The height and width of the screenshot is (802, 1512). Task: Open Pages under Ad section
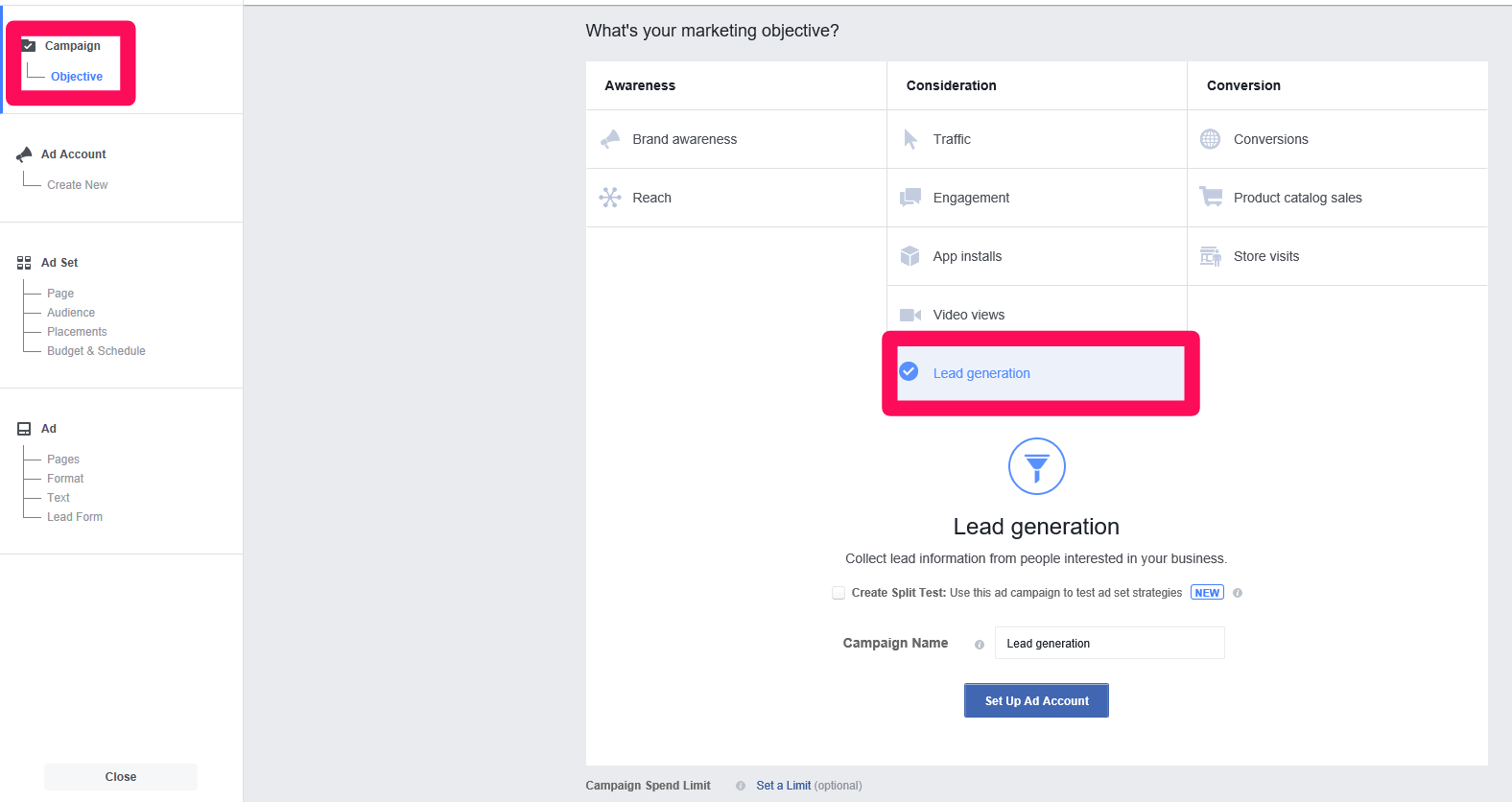[63, 460]
